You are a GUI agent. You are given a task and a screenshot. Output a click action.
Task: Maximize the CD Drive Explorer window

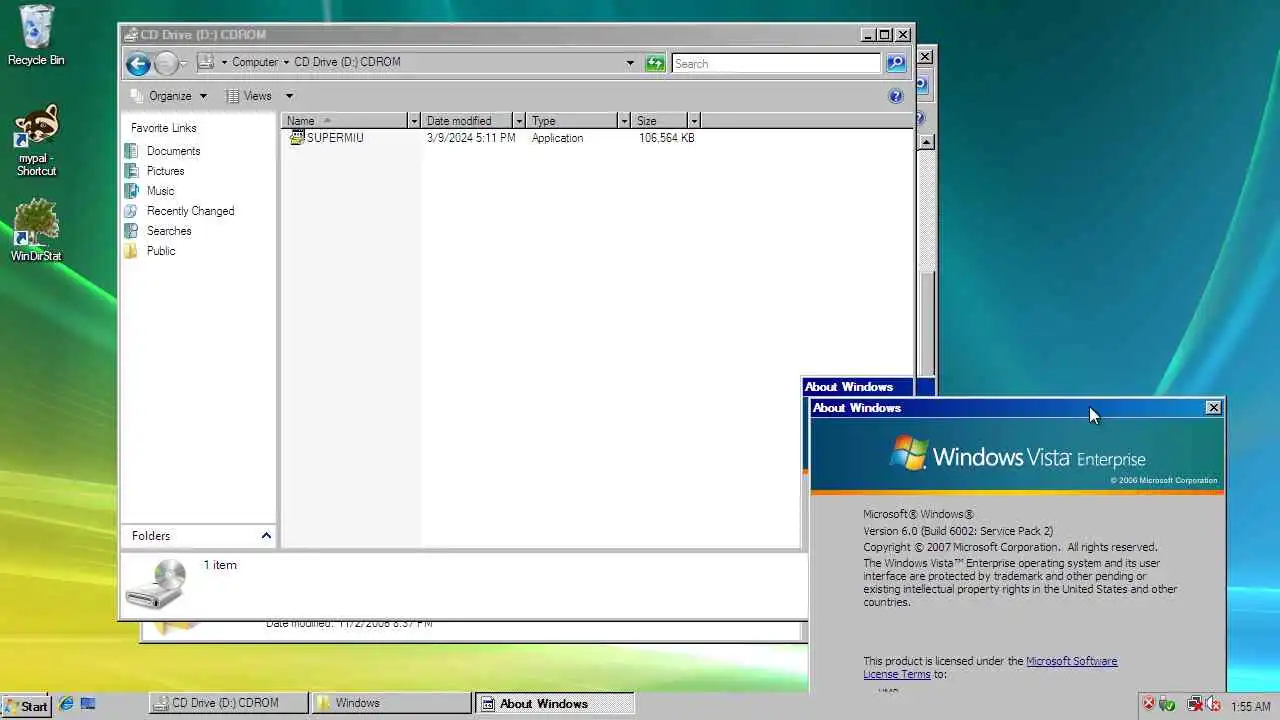[884, 35]
